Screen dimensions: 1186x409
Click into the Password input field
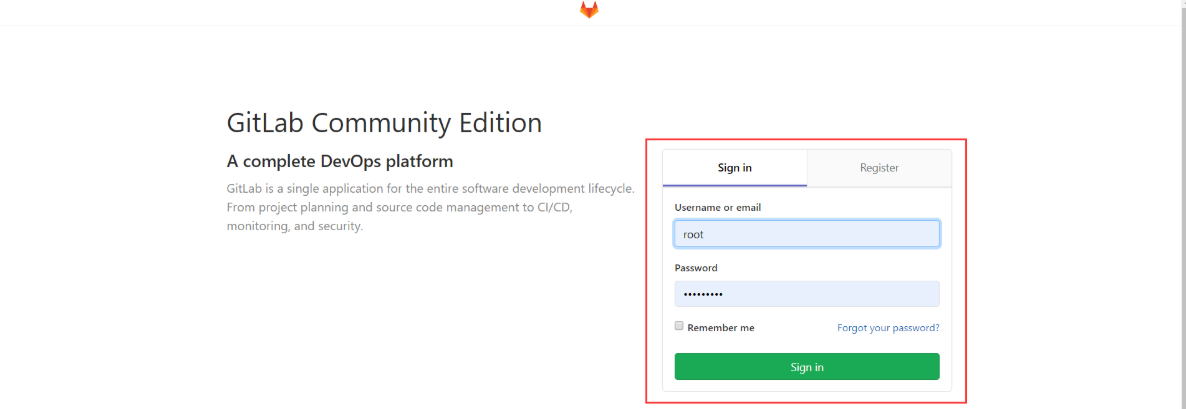(807, 294)
